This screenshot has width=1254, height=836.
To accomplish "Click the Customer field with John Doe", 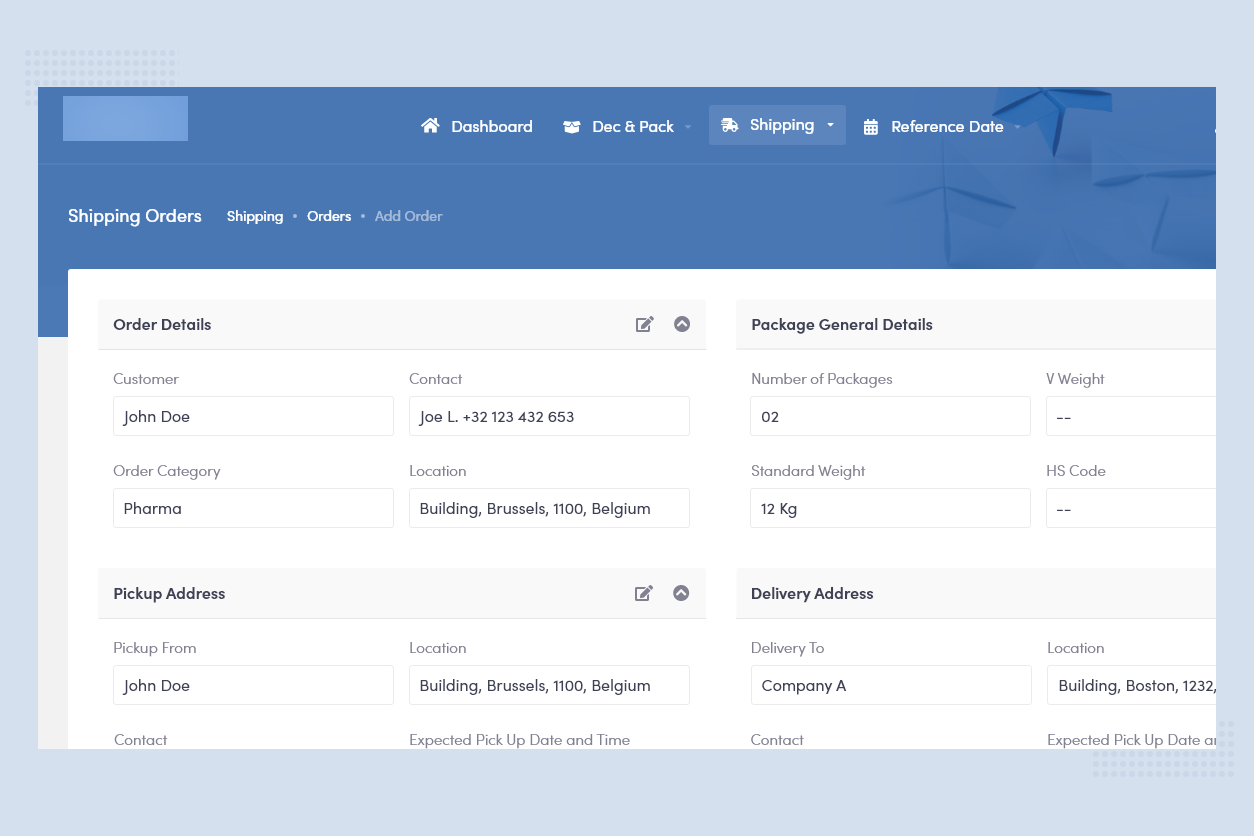I will tap(253, 416).
